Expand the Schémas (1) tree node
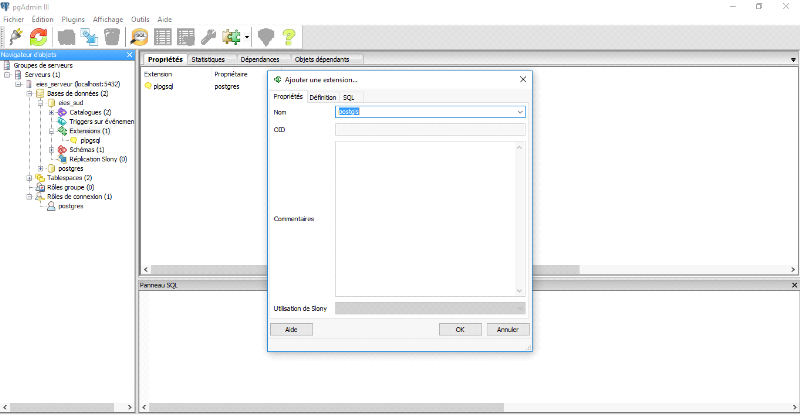 (51, 150)
